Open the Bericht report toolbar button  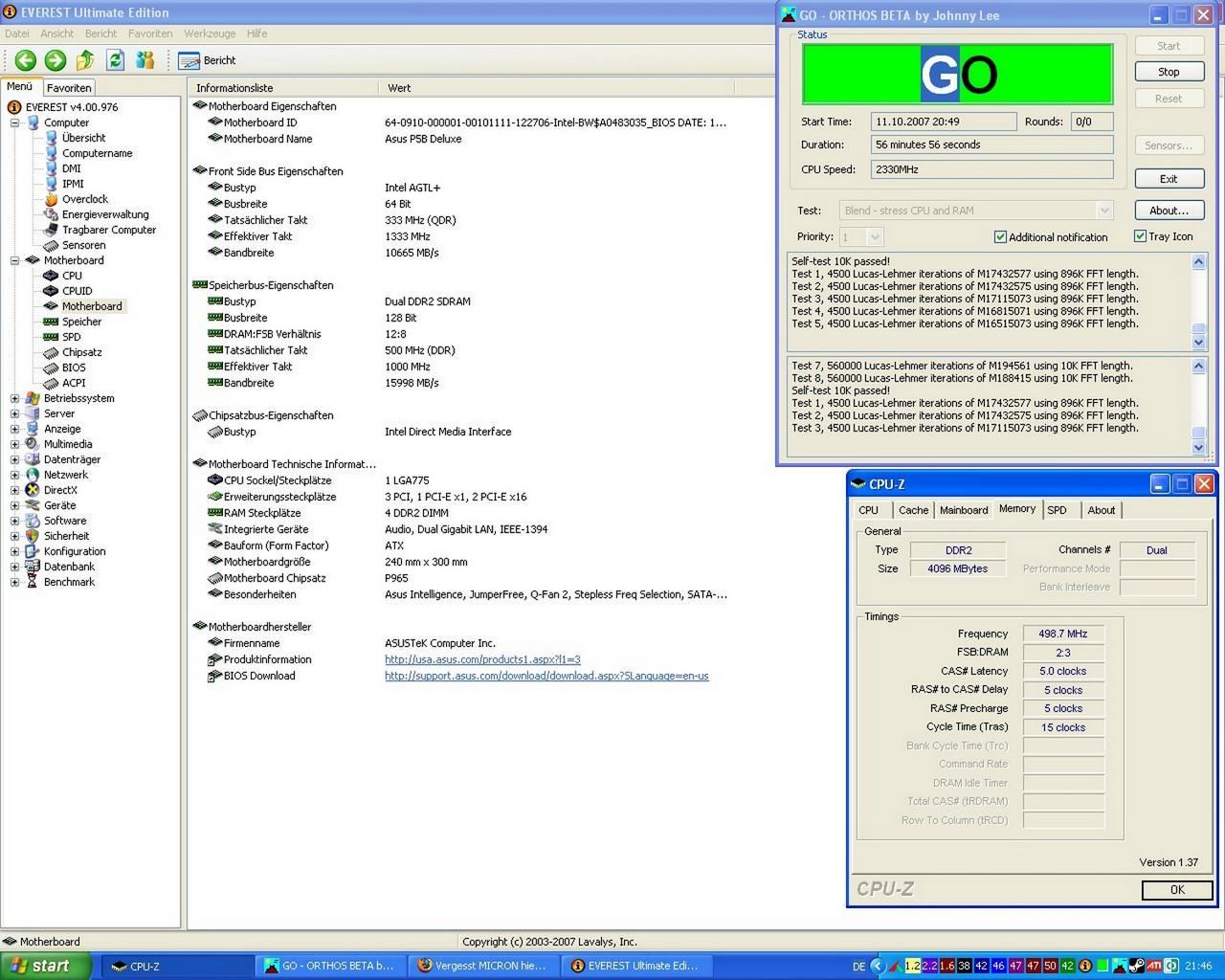click(208, 60)
